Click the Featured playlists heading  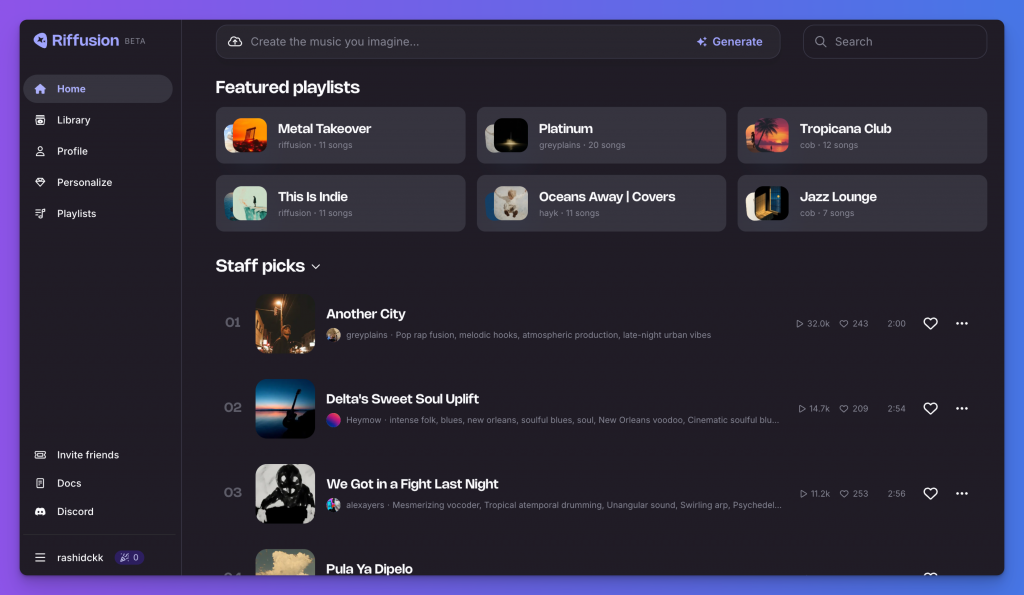(x=287, y=87)
